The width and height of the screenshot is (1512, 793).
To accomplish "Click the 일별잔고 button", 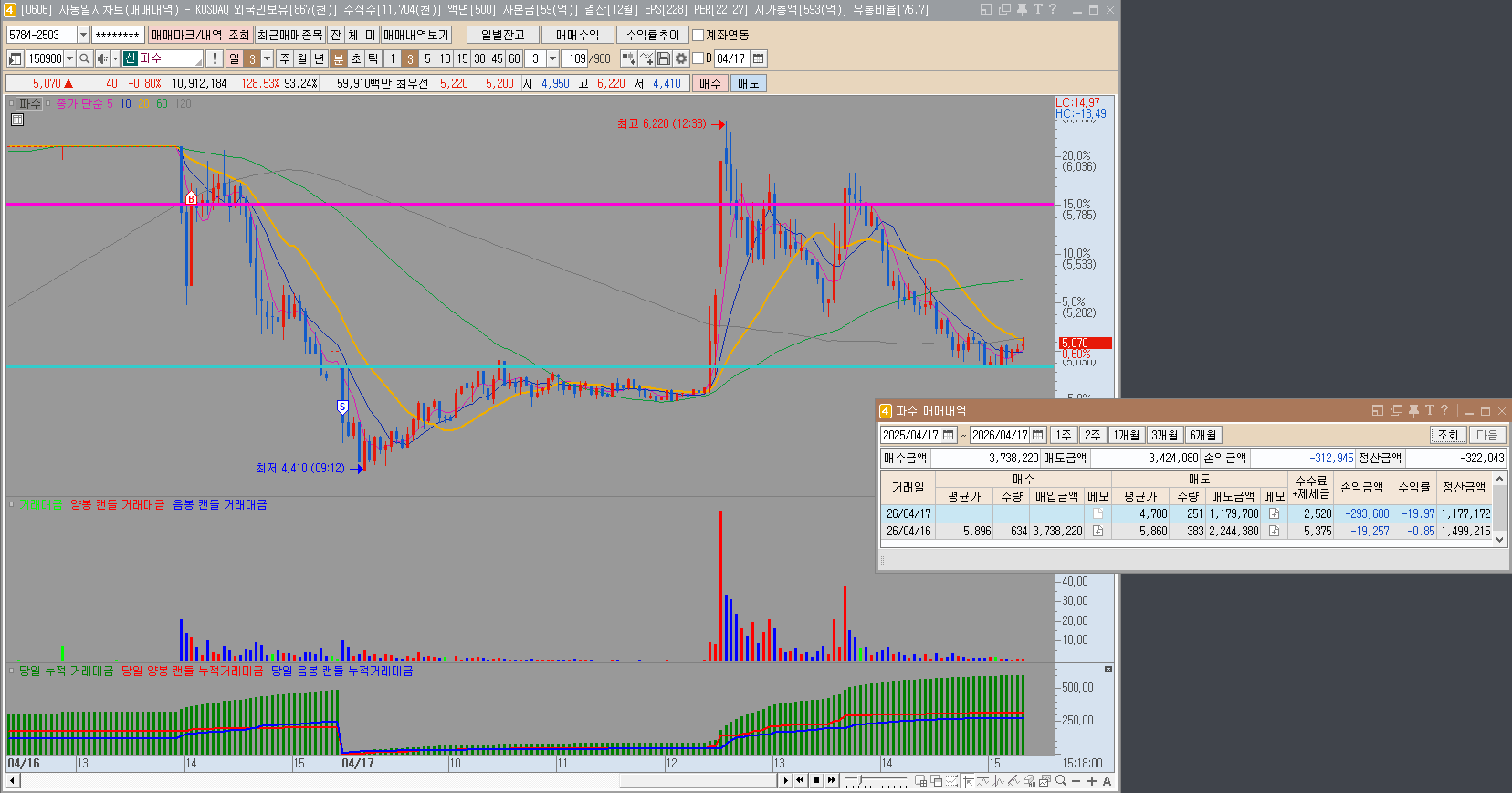I will tap(503, 35).
